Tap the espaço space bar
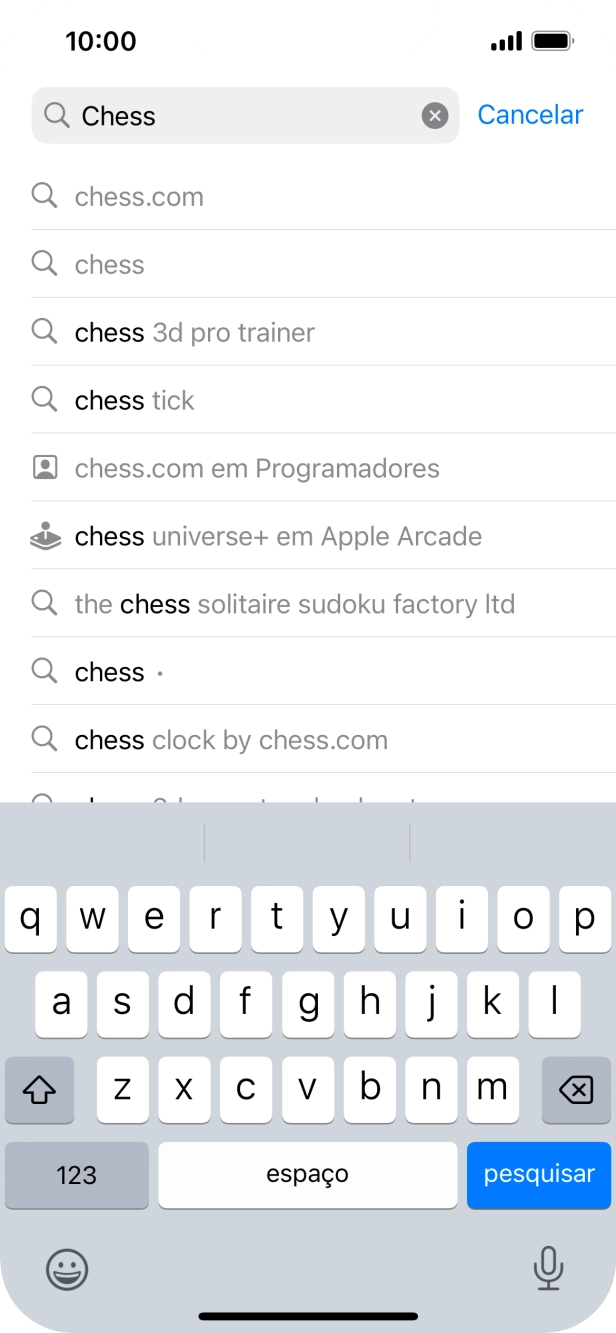Screen dimensions: 616x1333 (x=307, y=1175)
